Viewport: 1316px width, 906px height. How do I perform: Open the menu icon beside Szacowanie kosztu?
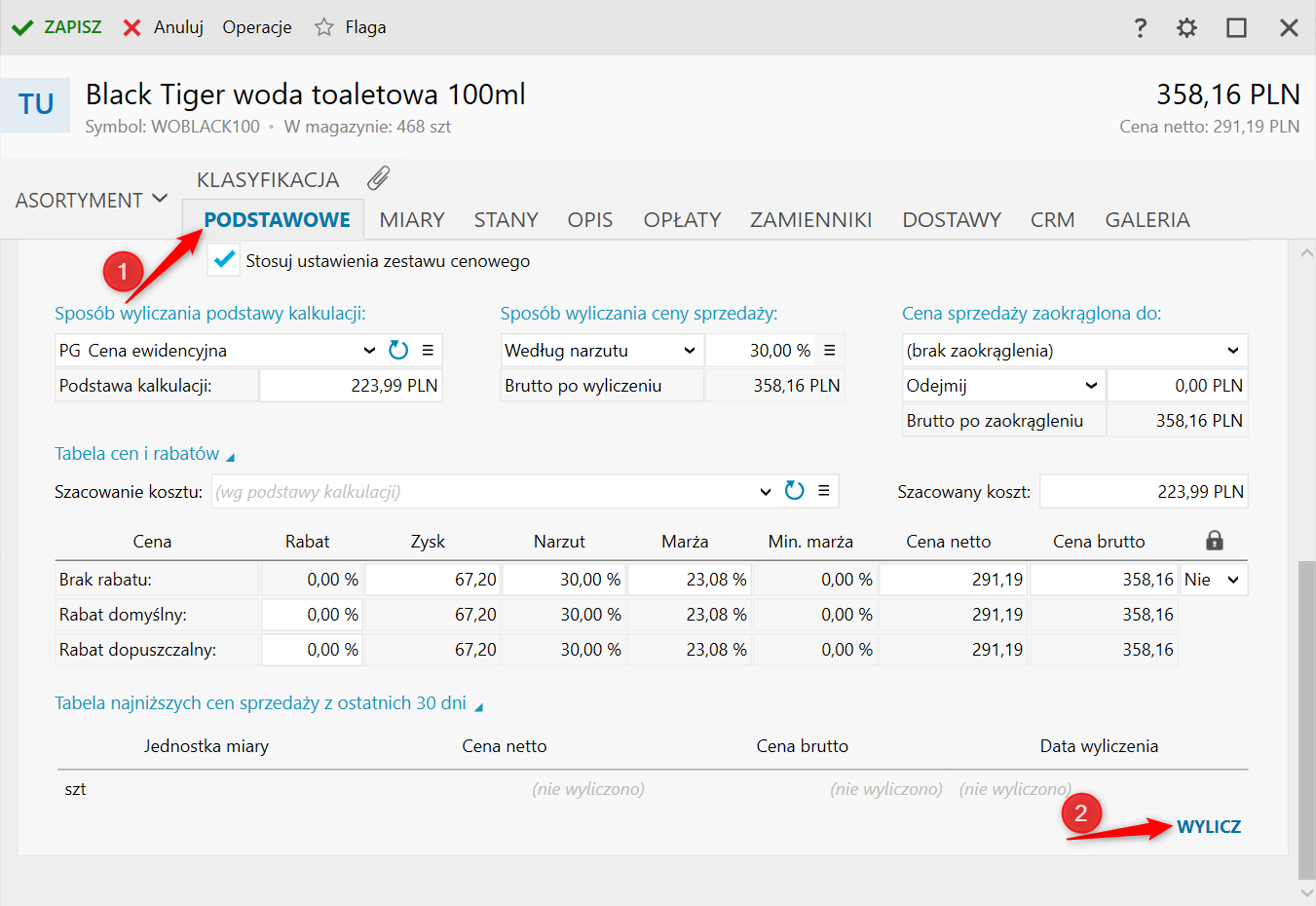click(x=824, y=491)
